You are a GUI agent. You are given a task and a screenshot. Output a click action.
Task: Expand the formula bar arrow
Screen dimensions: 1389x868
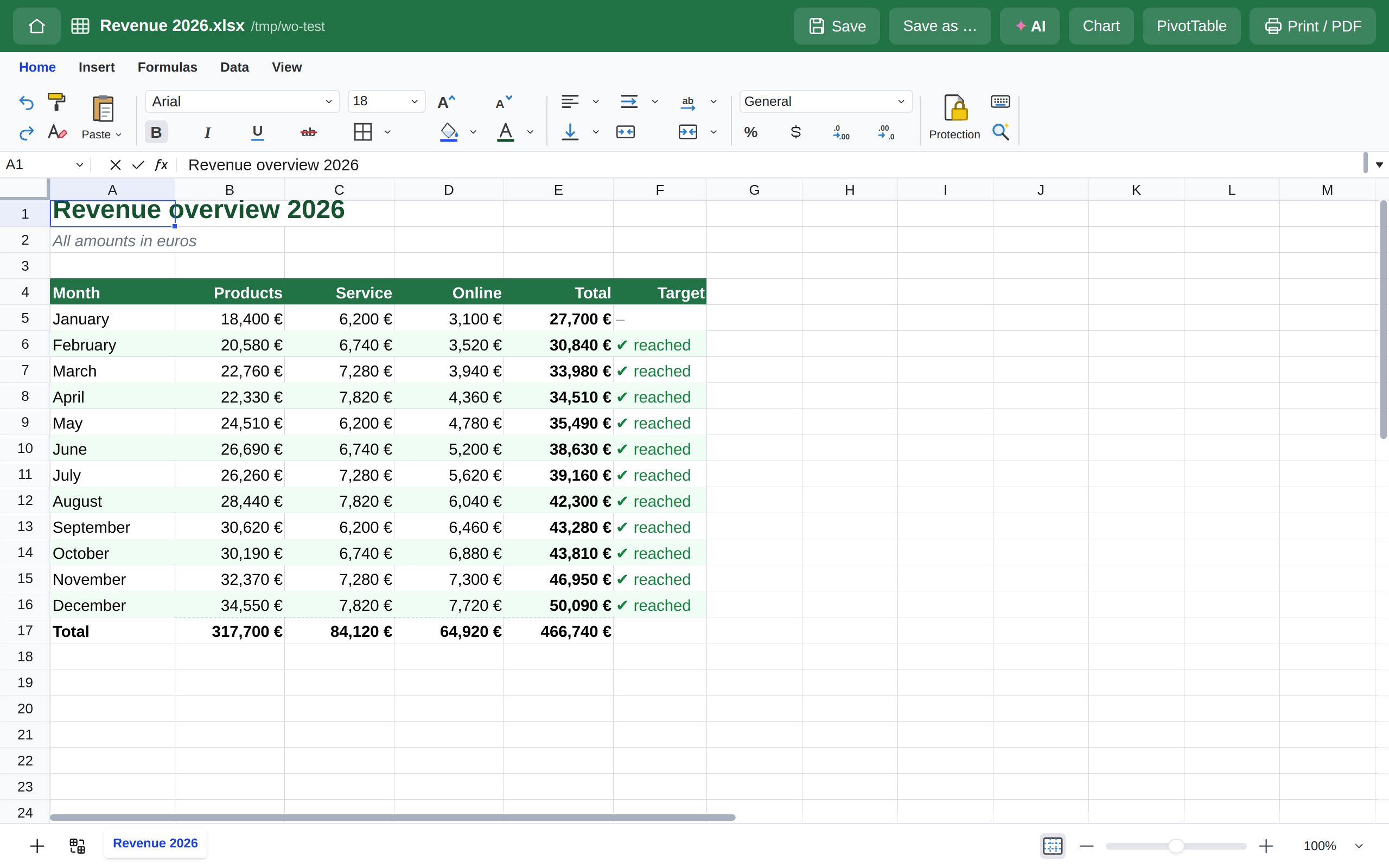point(1379,165)
